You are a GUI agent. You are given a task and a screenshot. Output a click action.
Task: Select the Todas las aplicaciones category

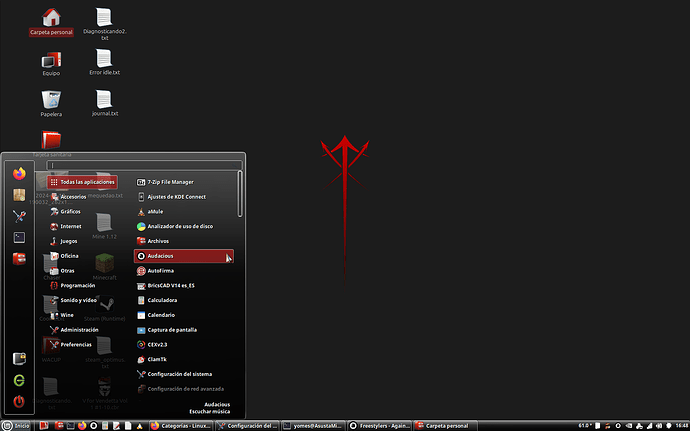click(x=82, y=182)
